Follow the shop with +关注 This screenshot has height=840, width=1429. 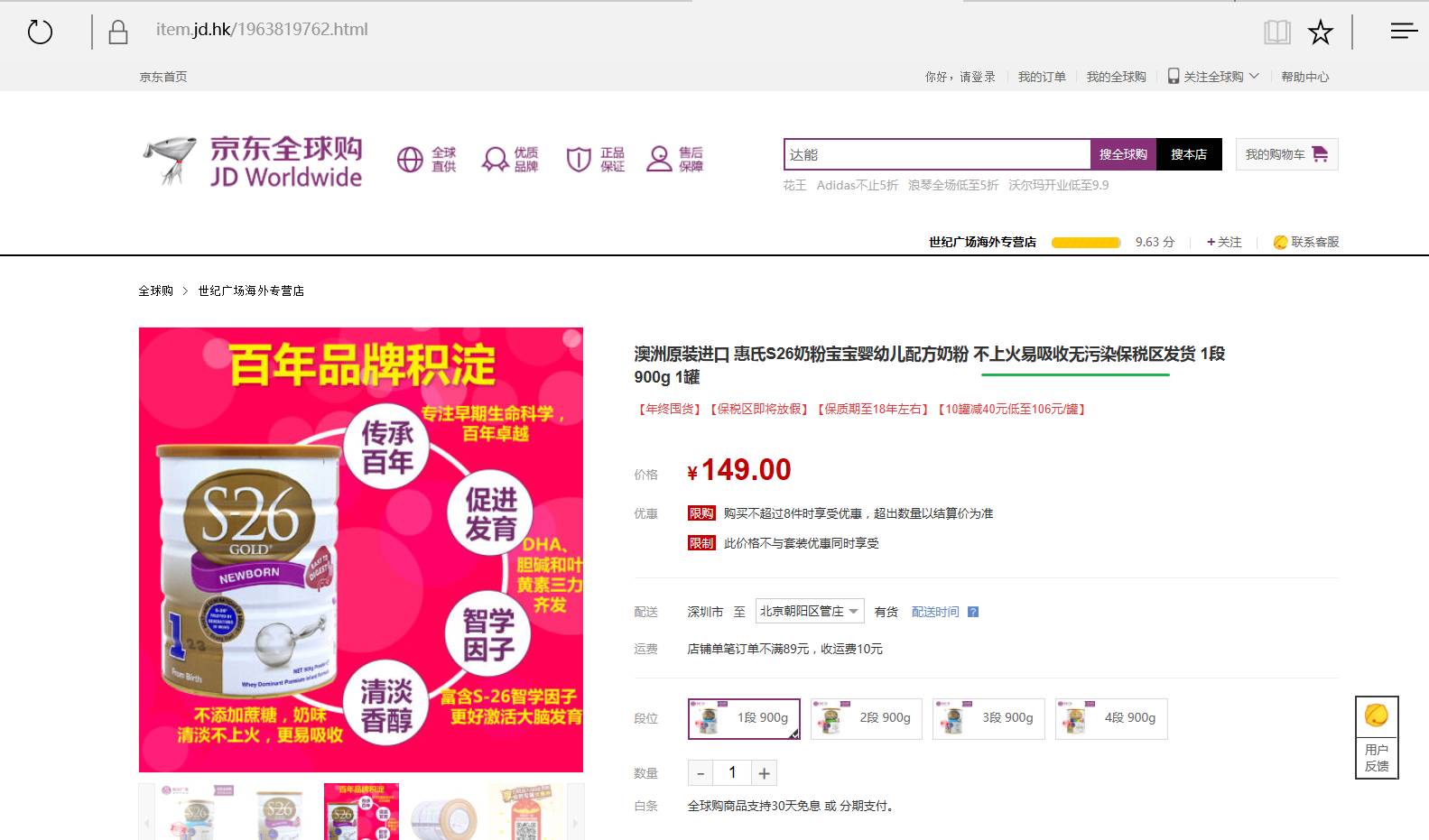tap(1224, 242)
